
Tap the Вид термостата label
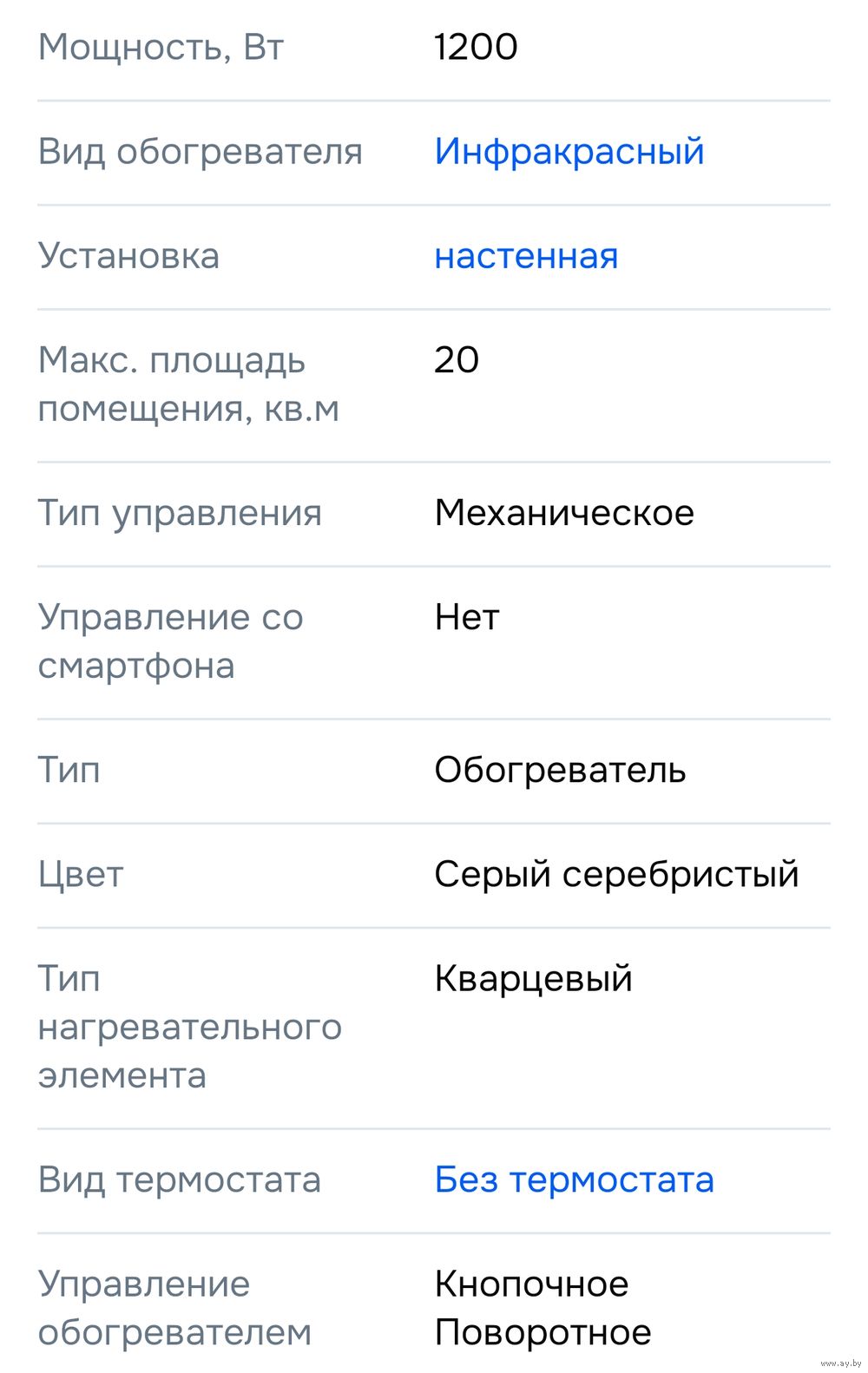(179, 1179)
